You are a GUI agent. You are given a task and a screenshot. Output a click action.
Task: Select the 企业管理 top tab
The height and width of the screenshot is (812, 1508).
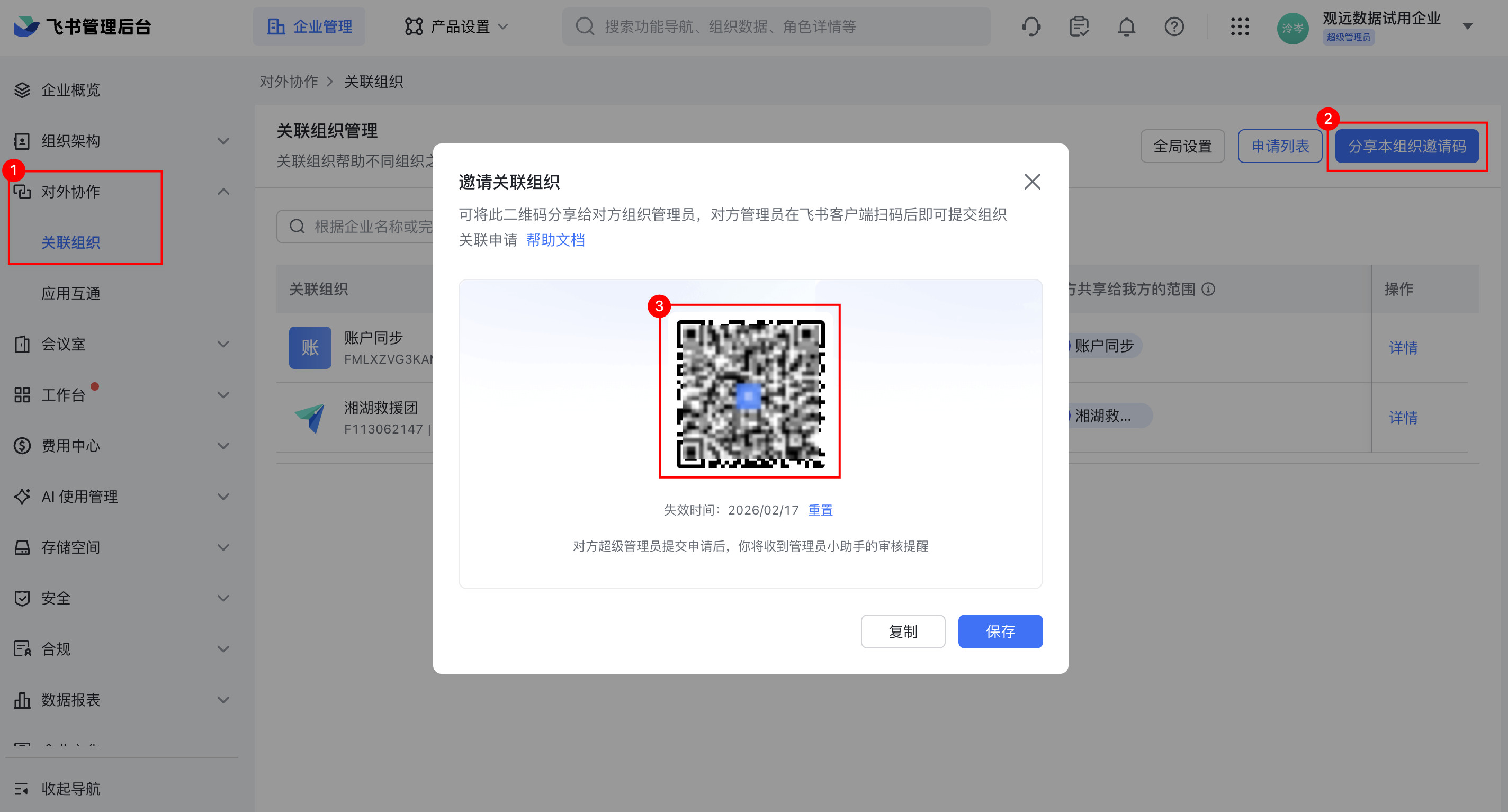309,27
